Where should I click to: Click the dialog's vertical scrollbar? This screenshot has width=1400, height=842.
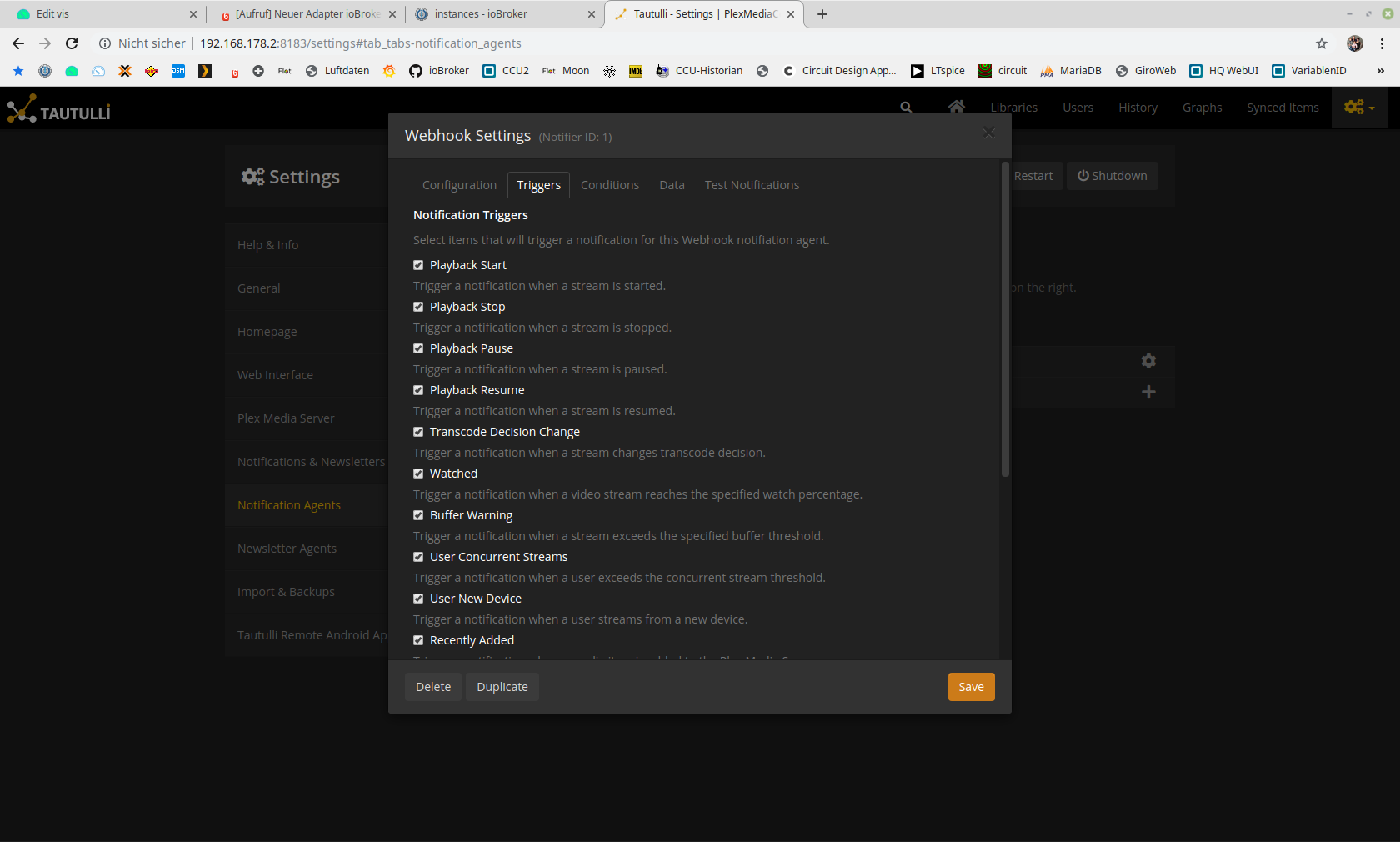coord(1005,319)
